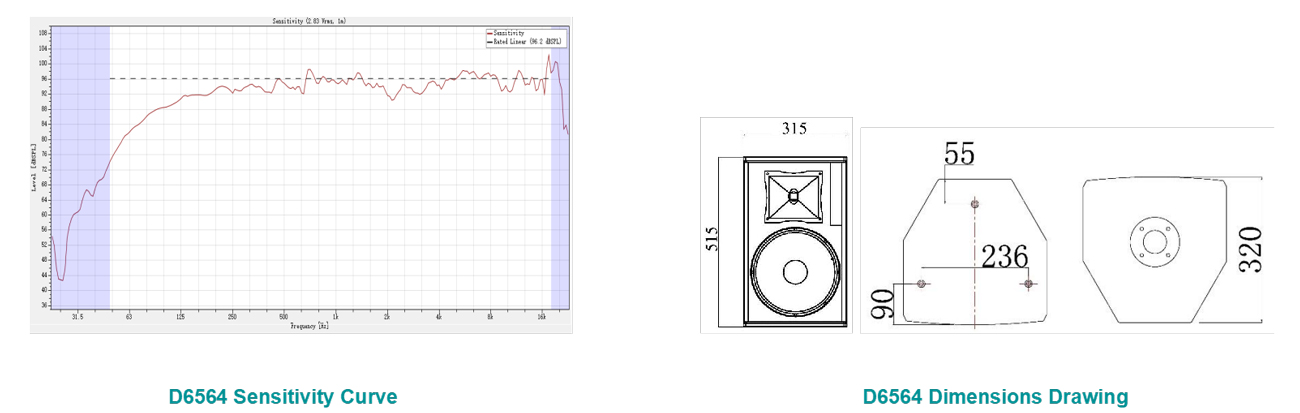
Task: Click the horn tweeter in the speaker front view
Action: click(793, 196)
